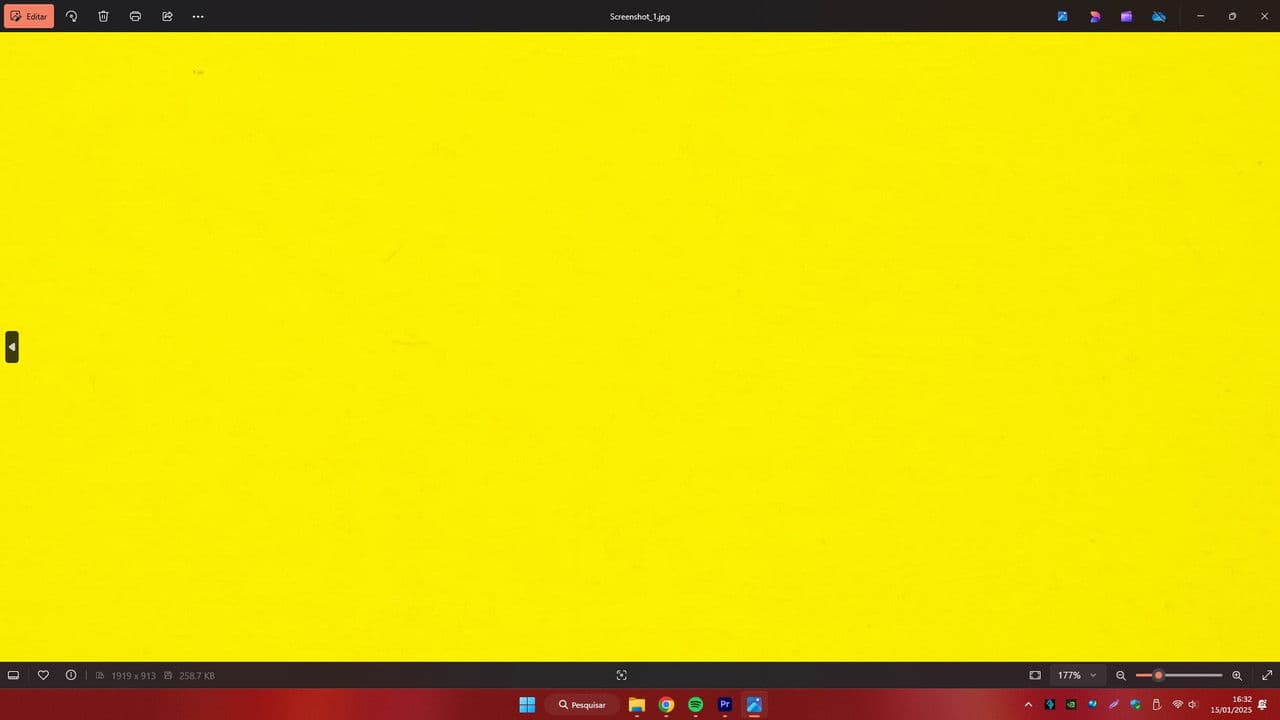Viewport: 1280px width, 720px height.
Task: Click the OneDrive cloud status icon
Action: point(1158,17)
